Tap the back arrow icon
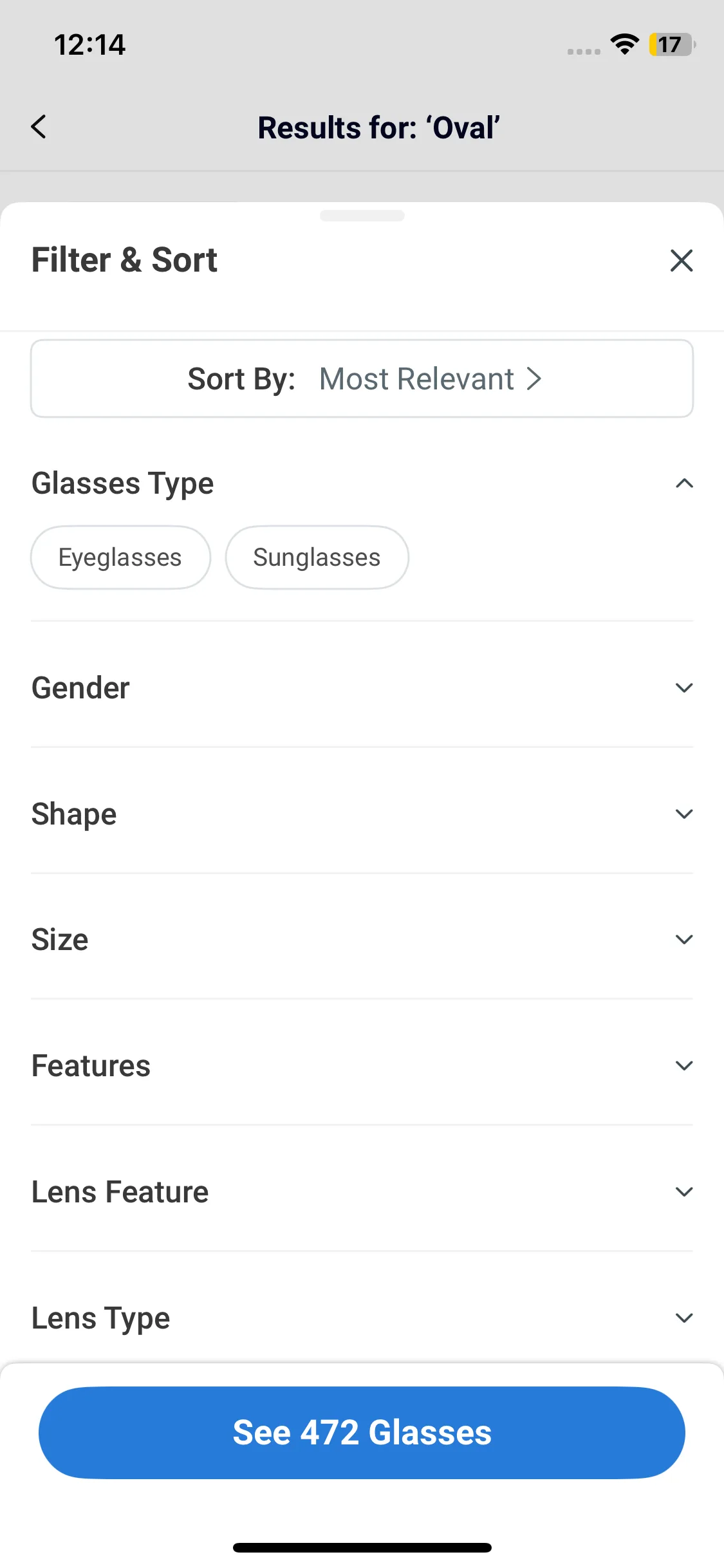The image size is (724, 1568). pyautogui.click(x=39, y=127)
